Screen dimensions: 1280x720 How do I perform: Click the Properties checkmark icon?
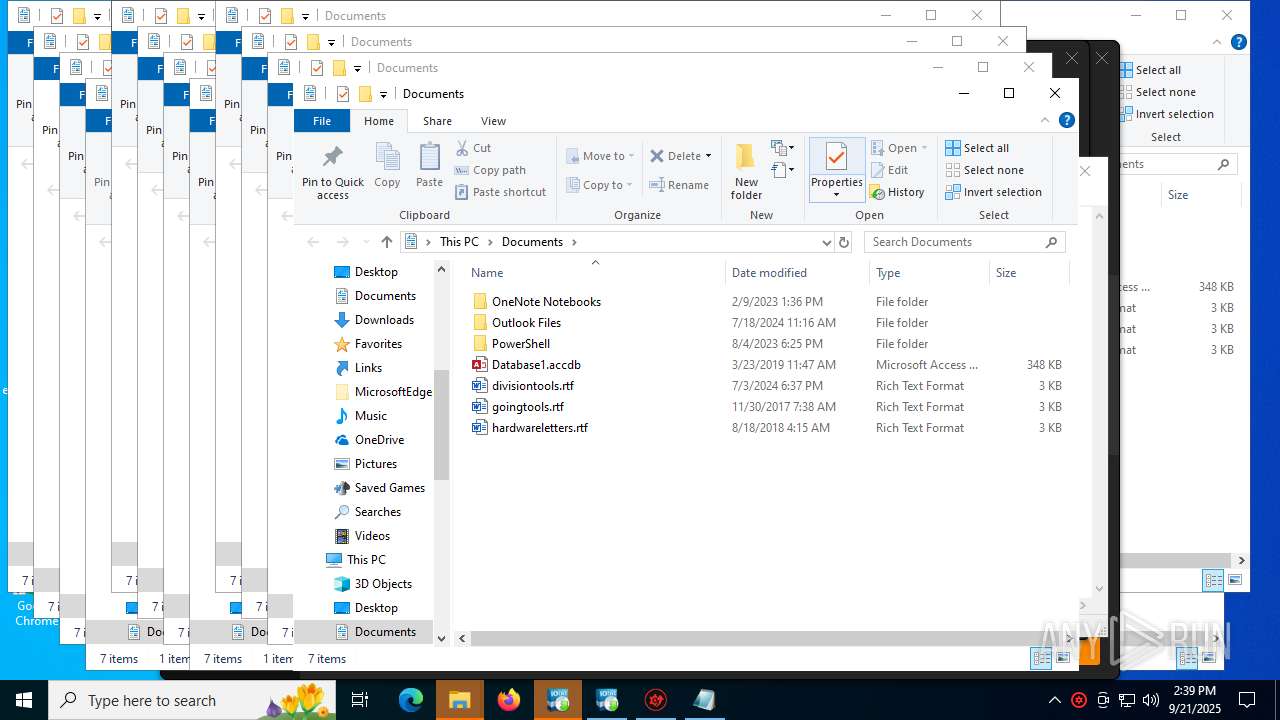point(837,157)
